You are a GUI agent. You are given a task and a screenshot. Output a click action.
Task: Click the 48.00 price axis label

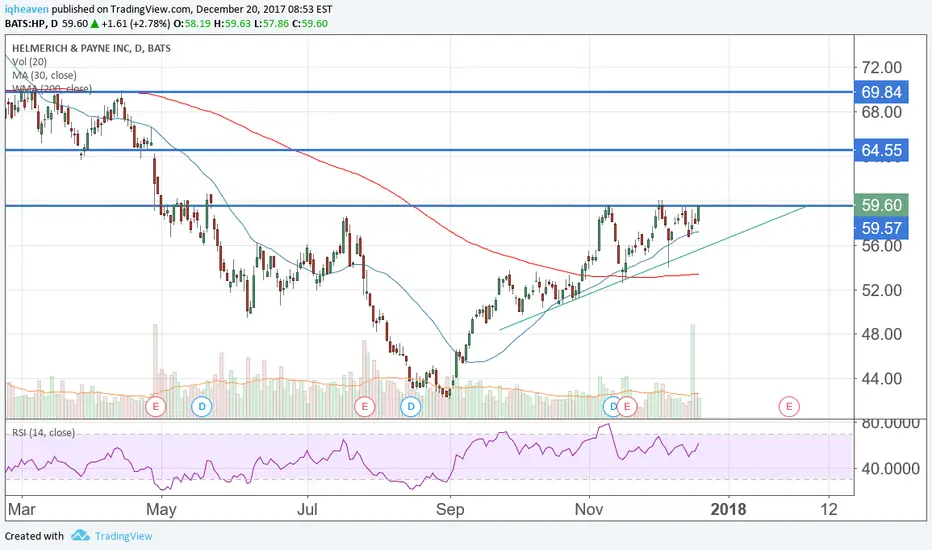pyautogui.click(x=881, y=334)
